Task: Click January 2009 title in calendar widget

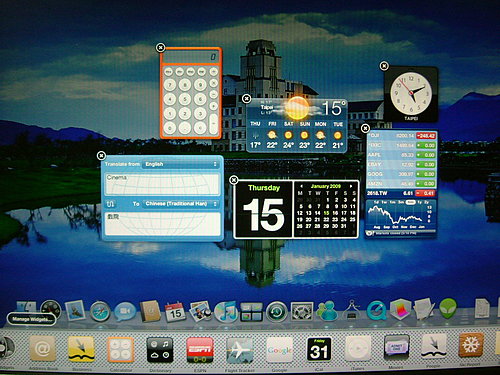Action: click(x=326, y=186)
